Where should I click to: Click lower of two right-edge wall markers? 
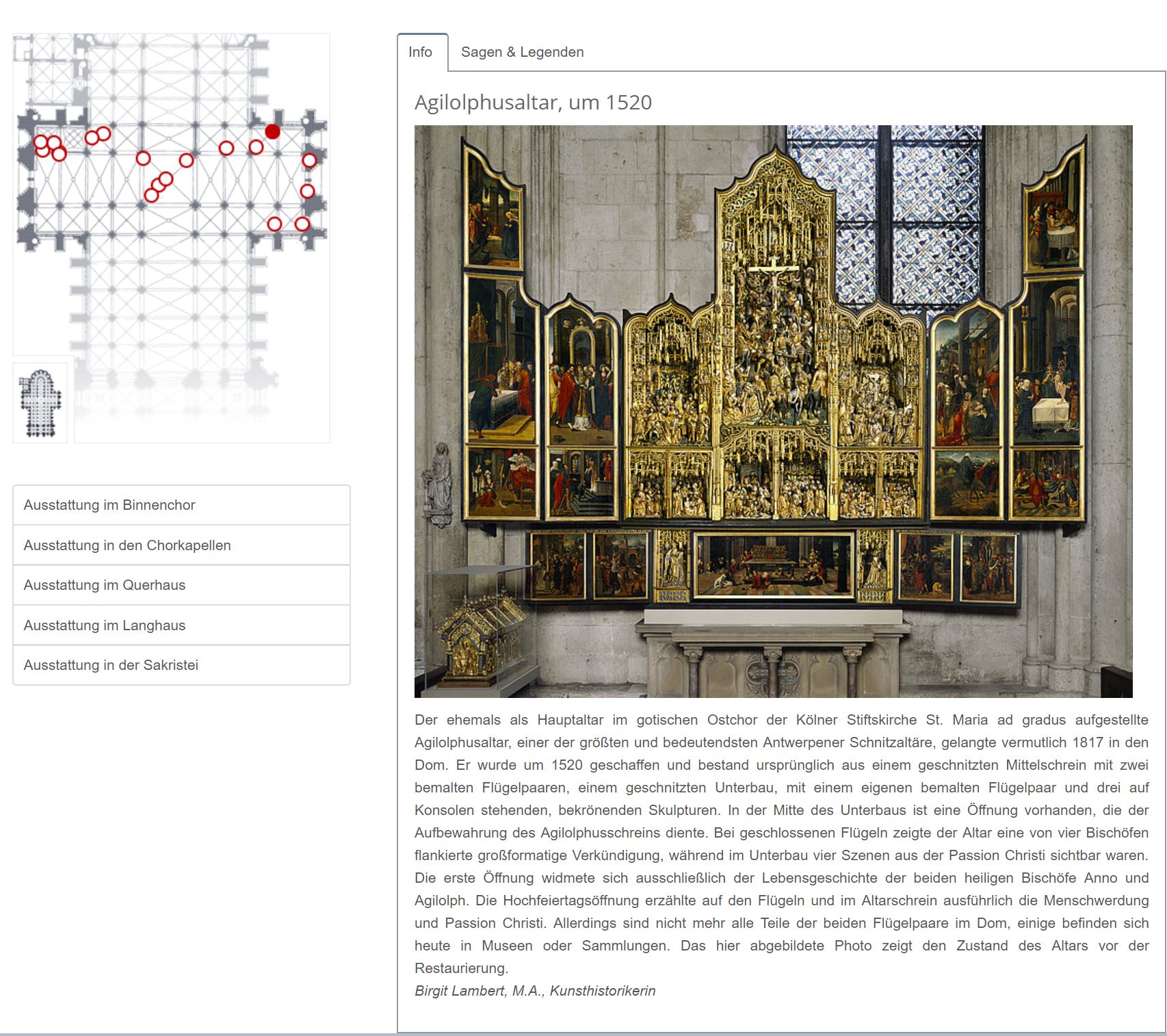(308, 191)
